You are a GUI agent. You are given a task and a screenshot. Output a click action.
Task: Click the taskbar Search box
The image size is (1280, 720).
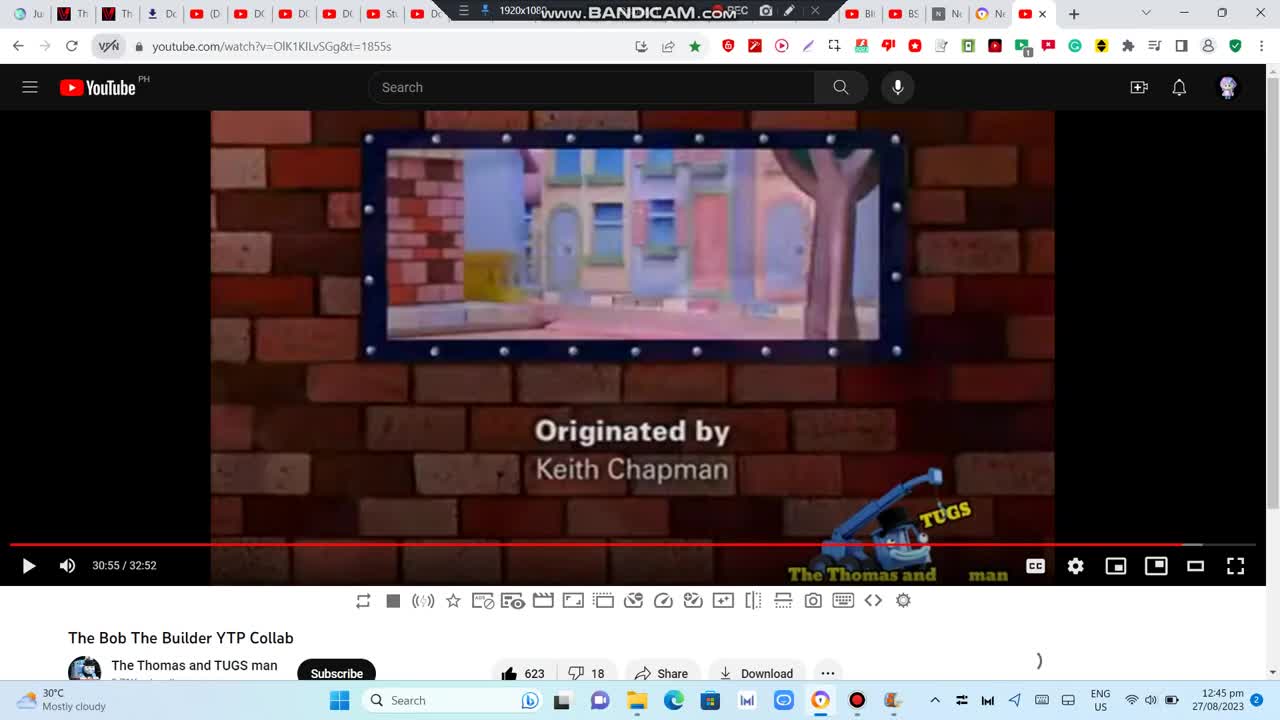(x=452, y=700)
